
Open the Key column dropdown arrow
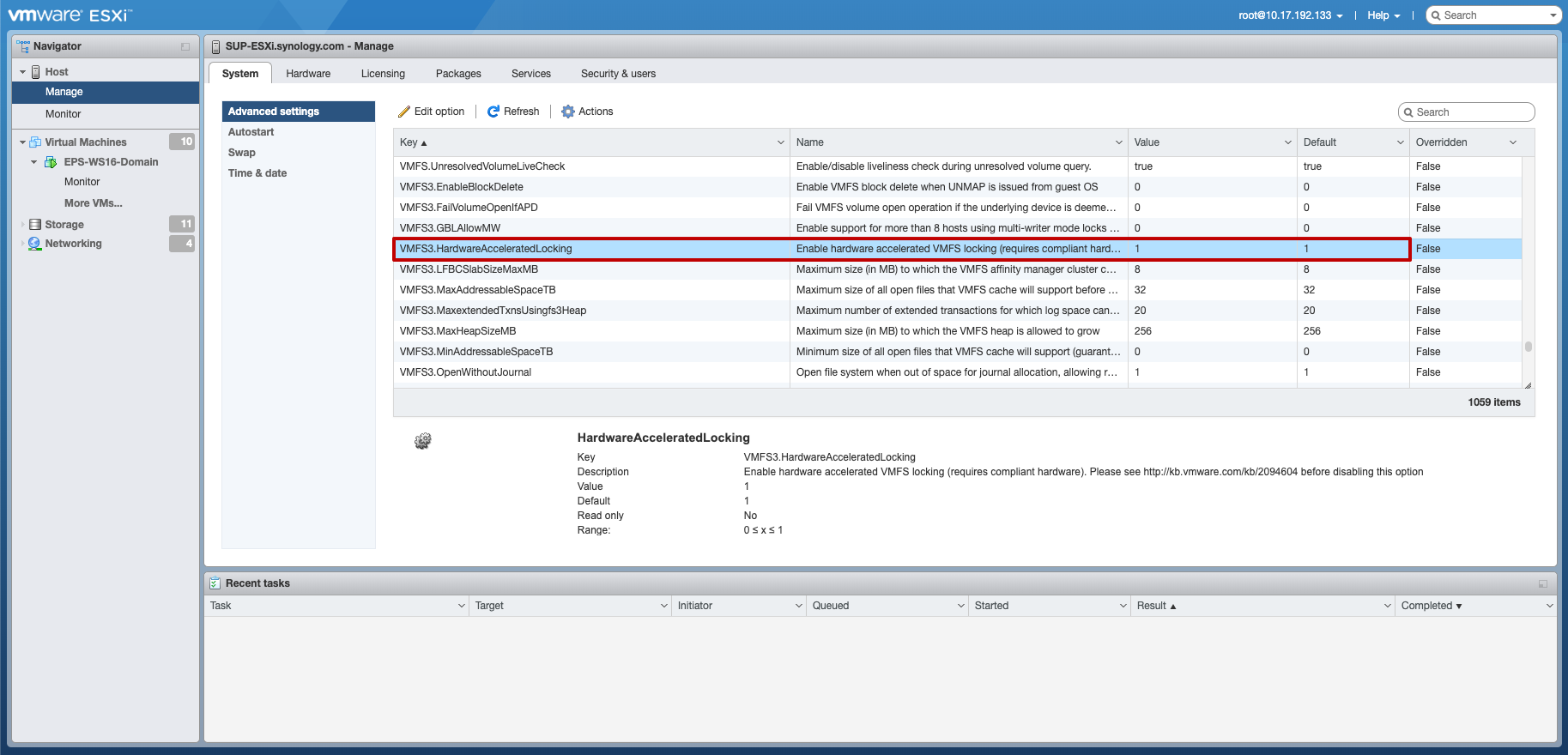pos(781,142)
